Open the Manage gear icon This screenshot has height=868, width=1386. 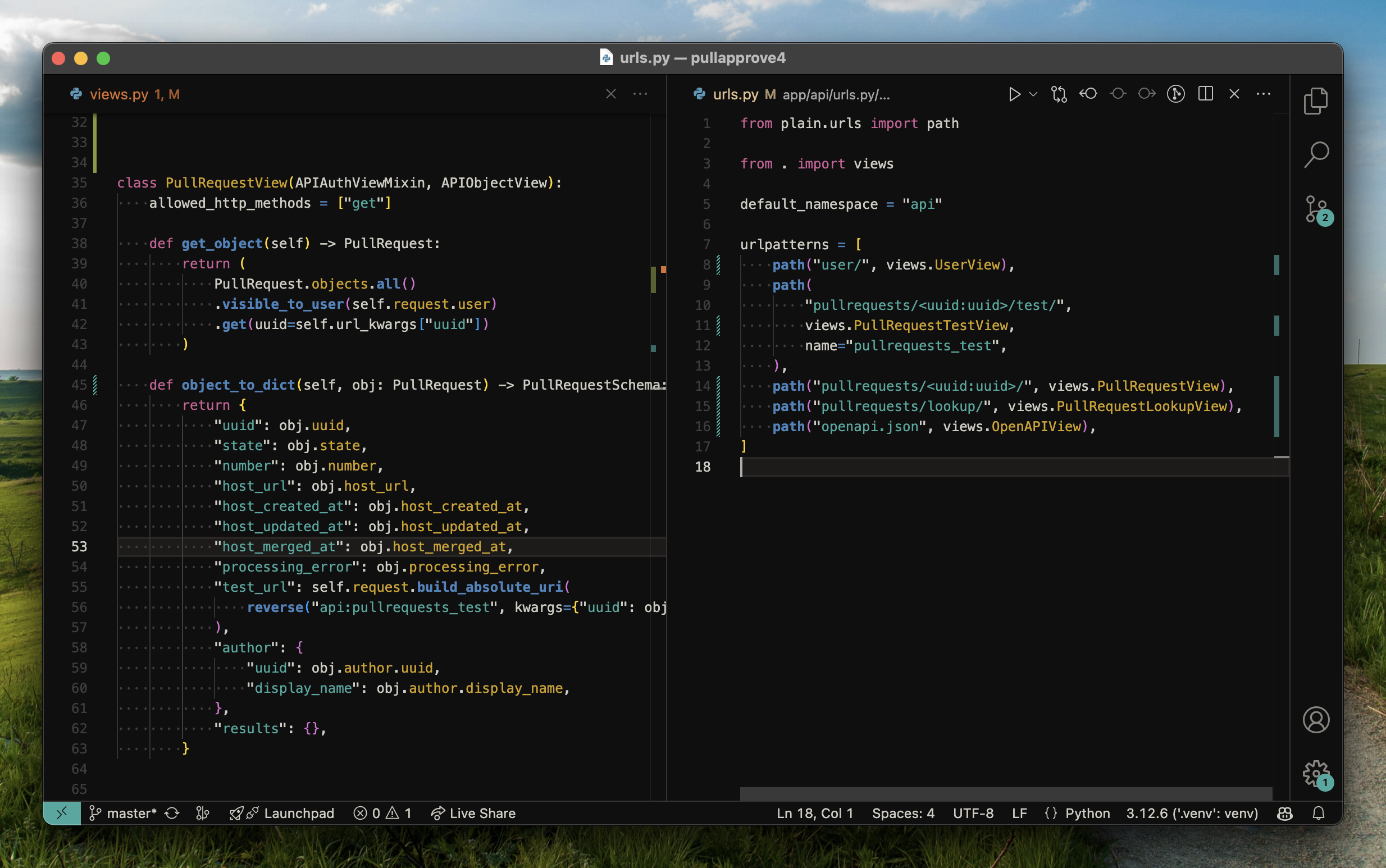[1315, 774]
